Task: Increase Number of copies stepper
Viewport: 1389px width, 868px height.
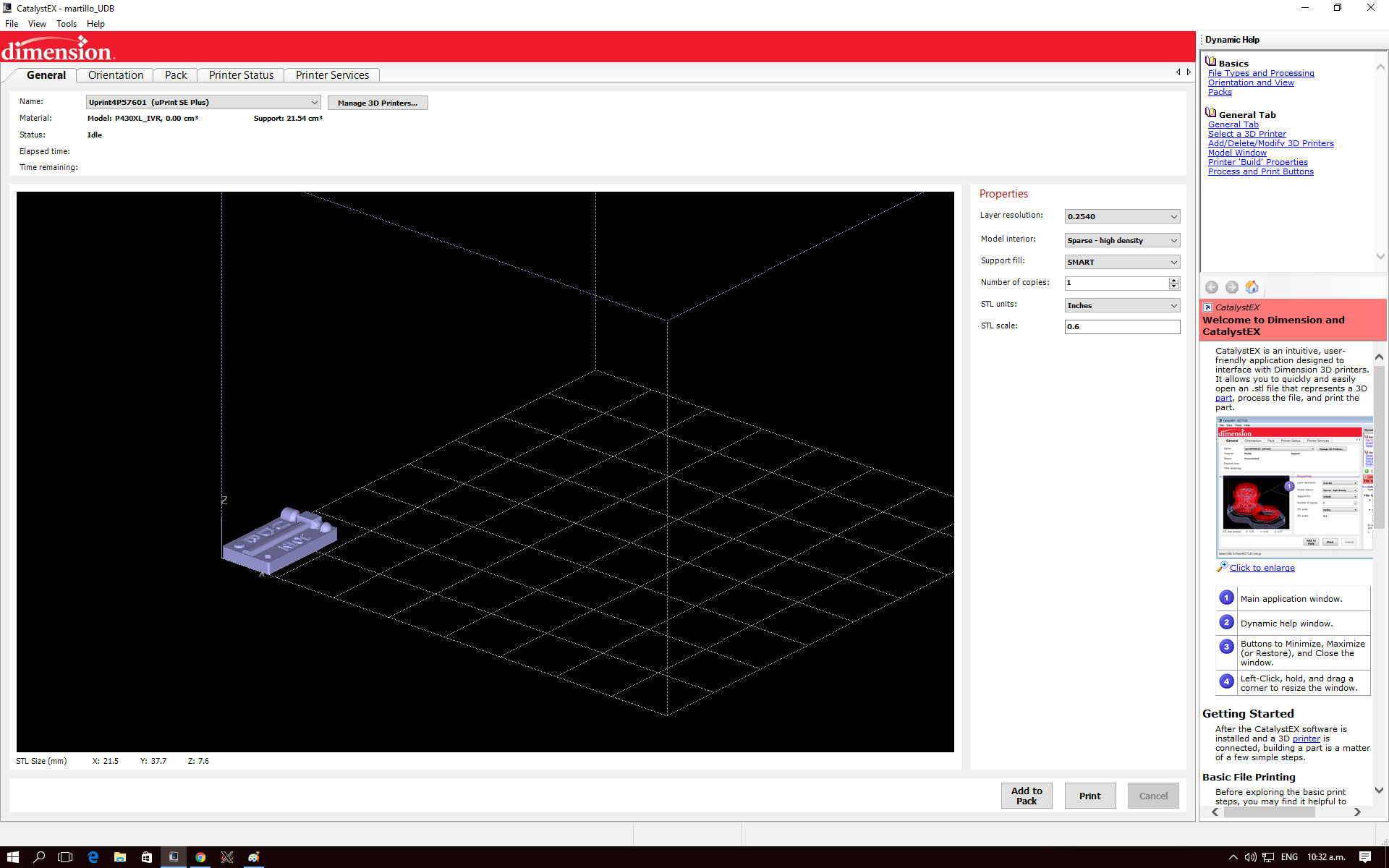Action: coord(1174,280)
